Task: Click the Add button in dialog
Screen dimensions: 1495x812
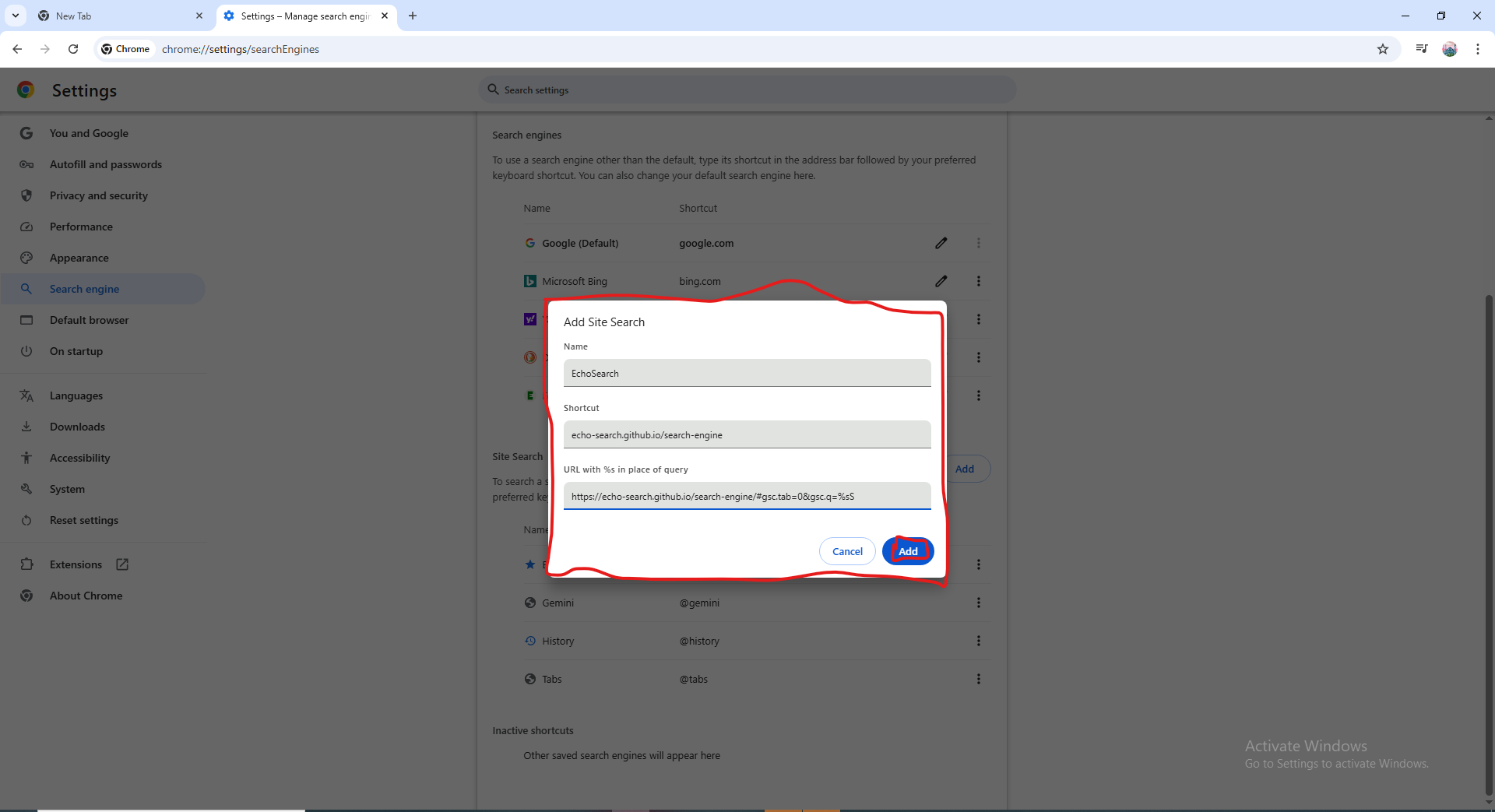Action: tap(908, 551)
